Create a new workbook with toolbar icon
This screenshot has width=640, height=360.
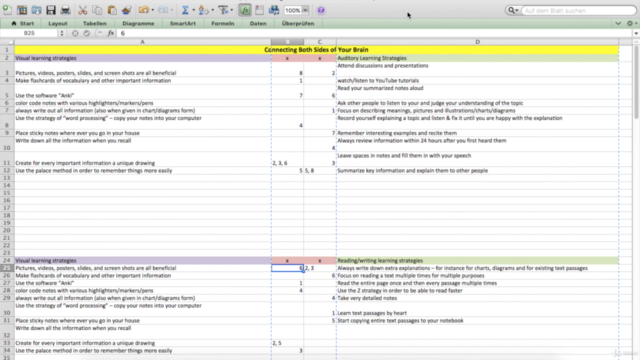coord(7,10)
